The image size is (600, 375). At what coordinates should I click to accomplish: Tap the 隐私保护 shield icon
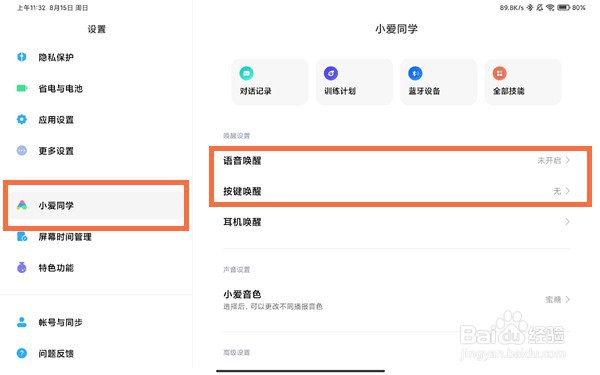point(22,57)
